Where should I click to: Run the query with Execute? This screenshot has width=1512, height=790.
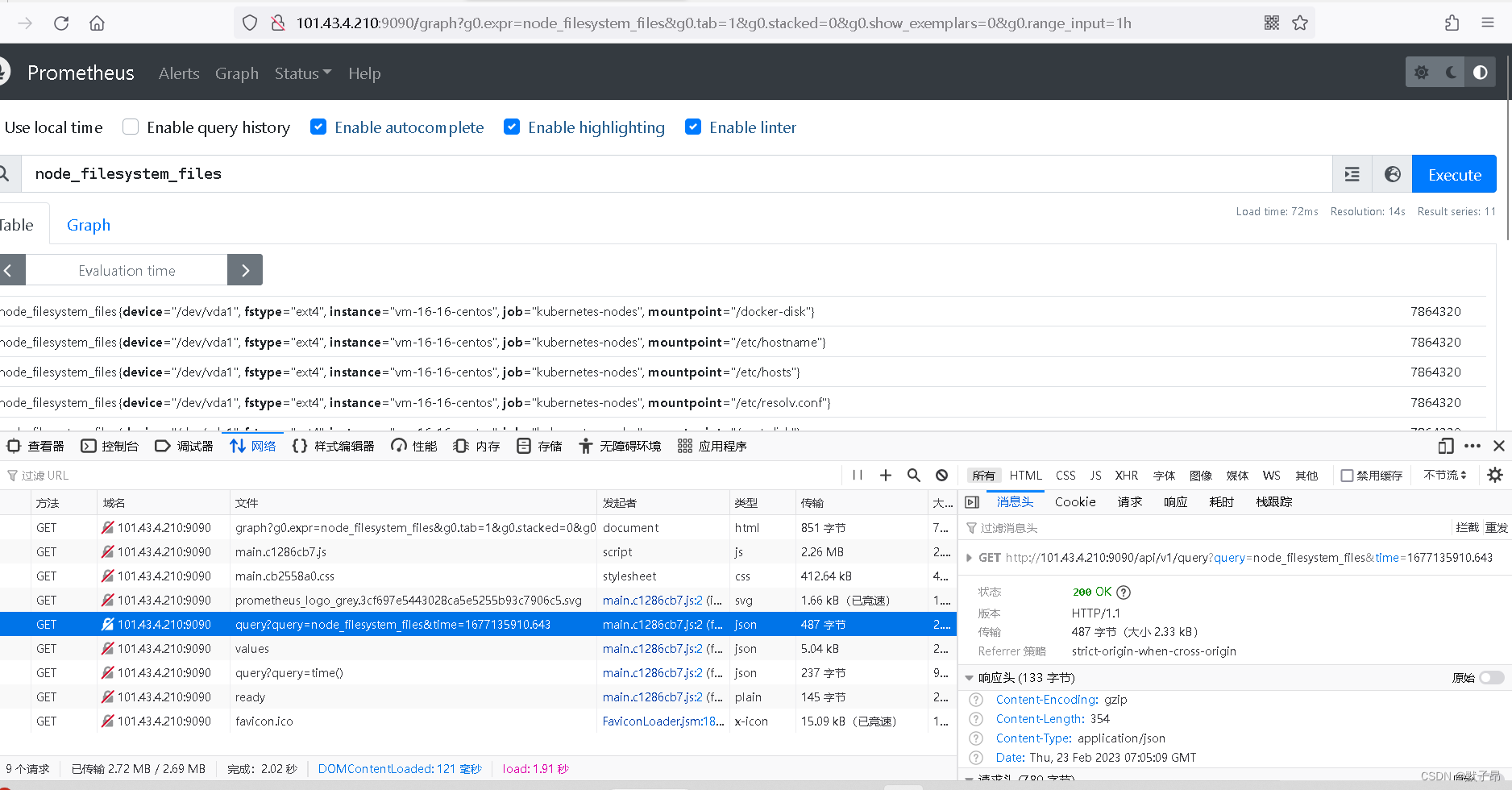[x=1454, y=174]
